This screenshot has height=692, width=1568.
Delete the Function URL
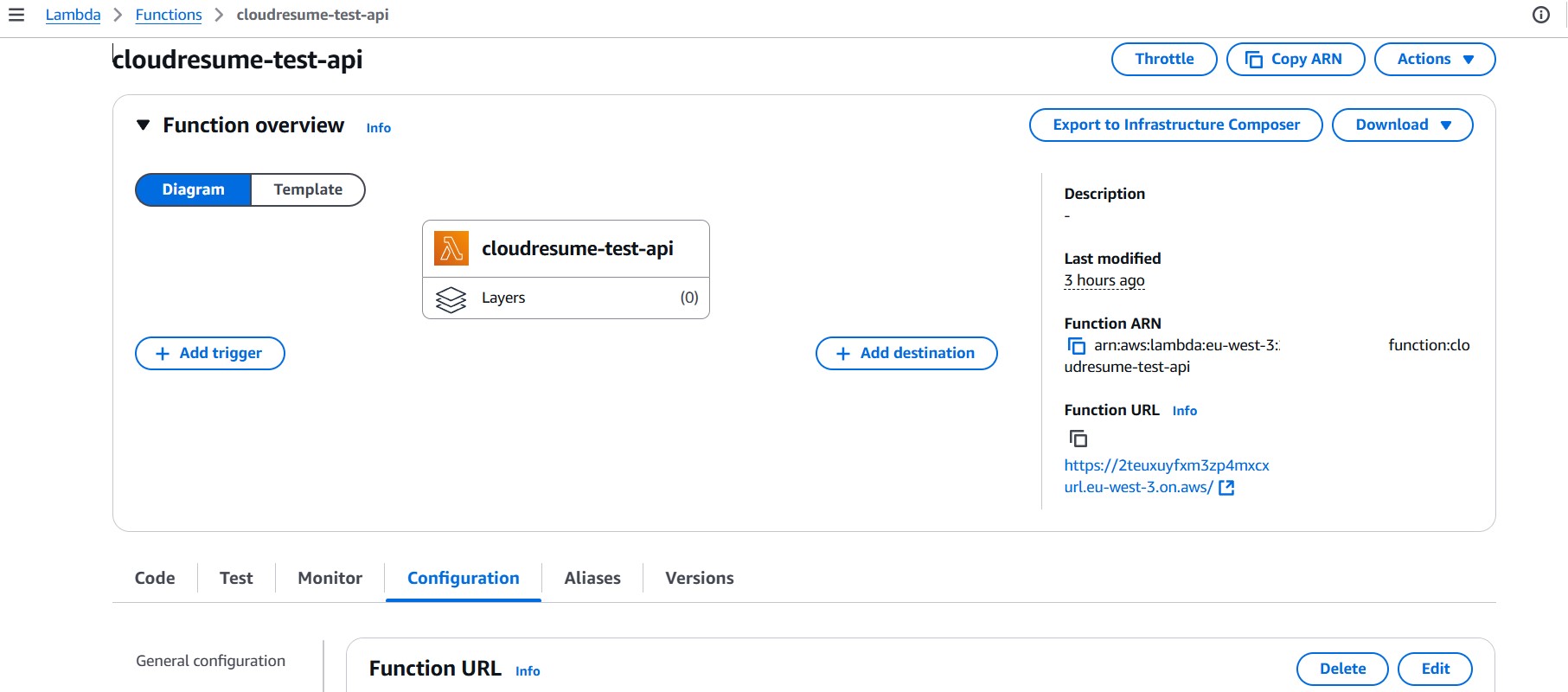pos(1342,669)
